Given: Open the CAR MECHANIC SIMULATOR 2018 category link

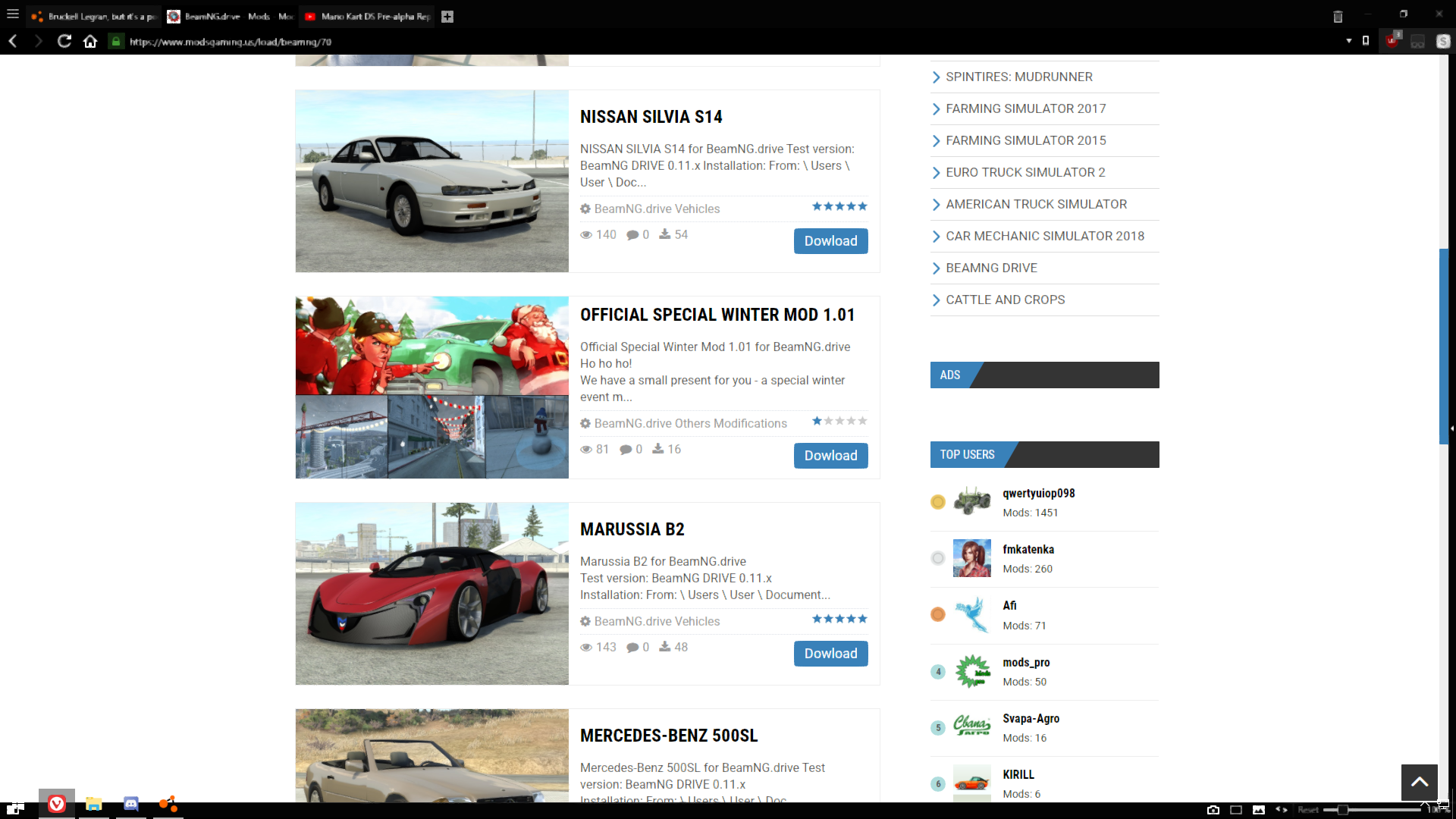Looking at the screenshot, I should pyautogui.click(x=1045, y=236).
